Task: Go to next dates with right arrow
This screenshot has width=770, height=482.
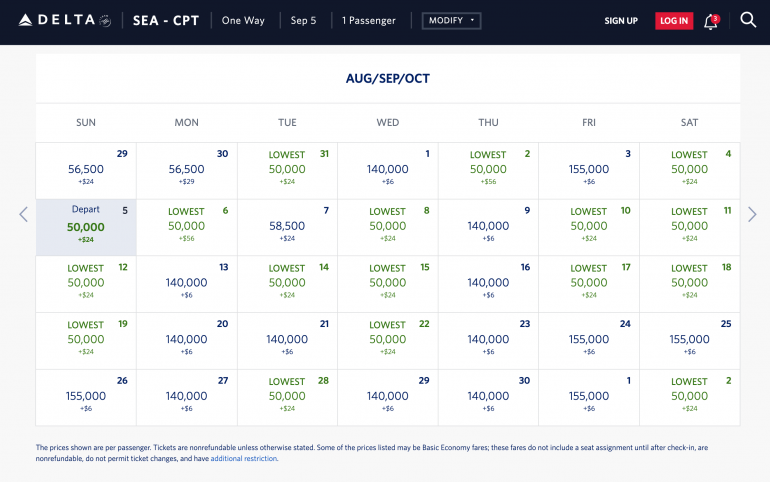Action: tap(752, 214)
